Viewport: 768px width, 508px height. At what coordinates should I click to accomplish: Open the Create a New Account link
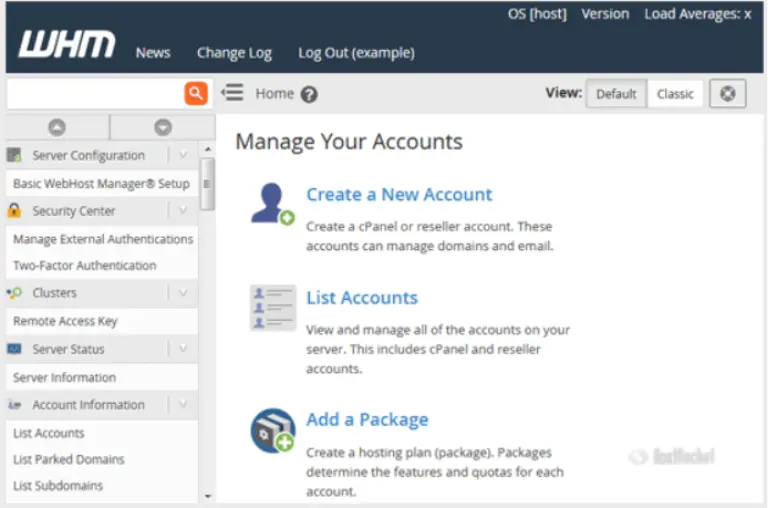click(x=399, y=195)
